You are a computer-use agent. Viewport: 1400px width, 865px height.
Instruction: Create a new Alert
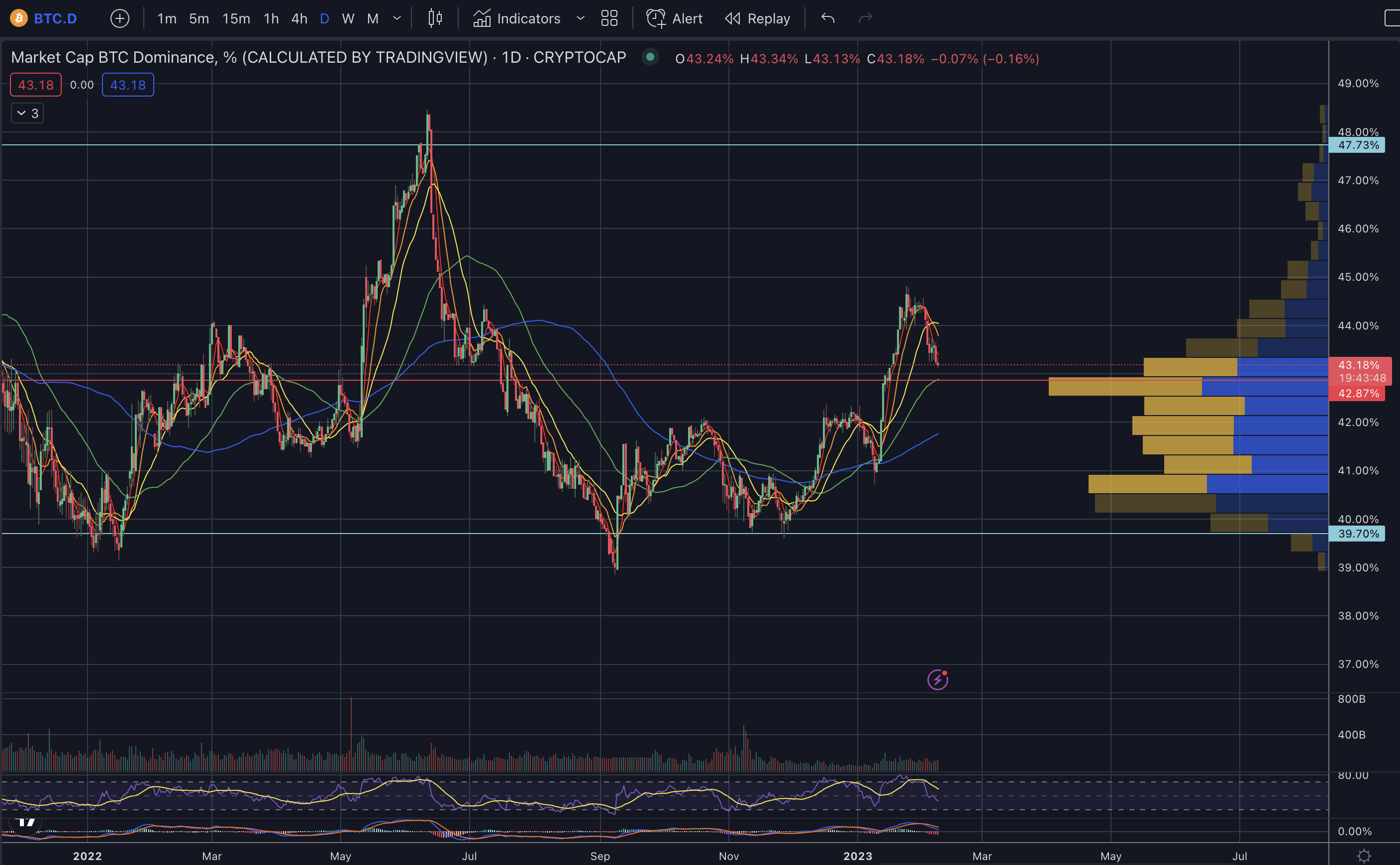click(x=674, y=19)
